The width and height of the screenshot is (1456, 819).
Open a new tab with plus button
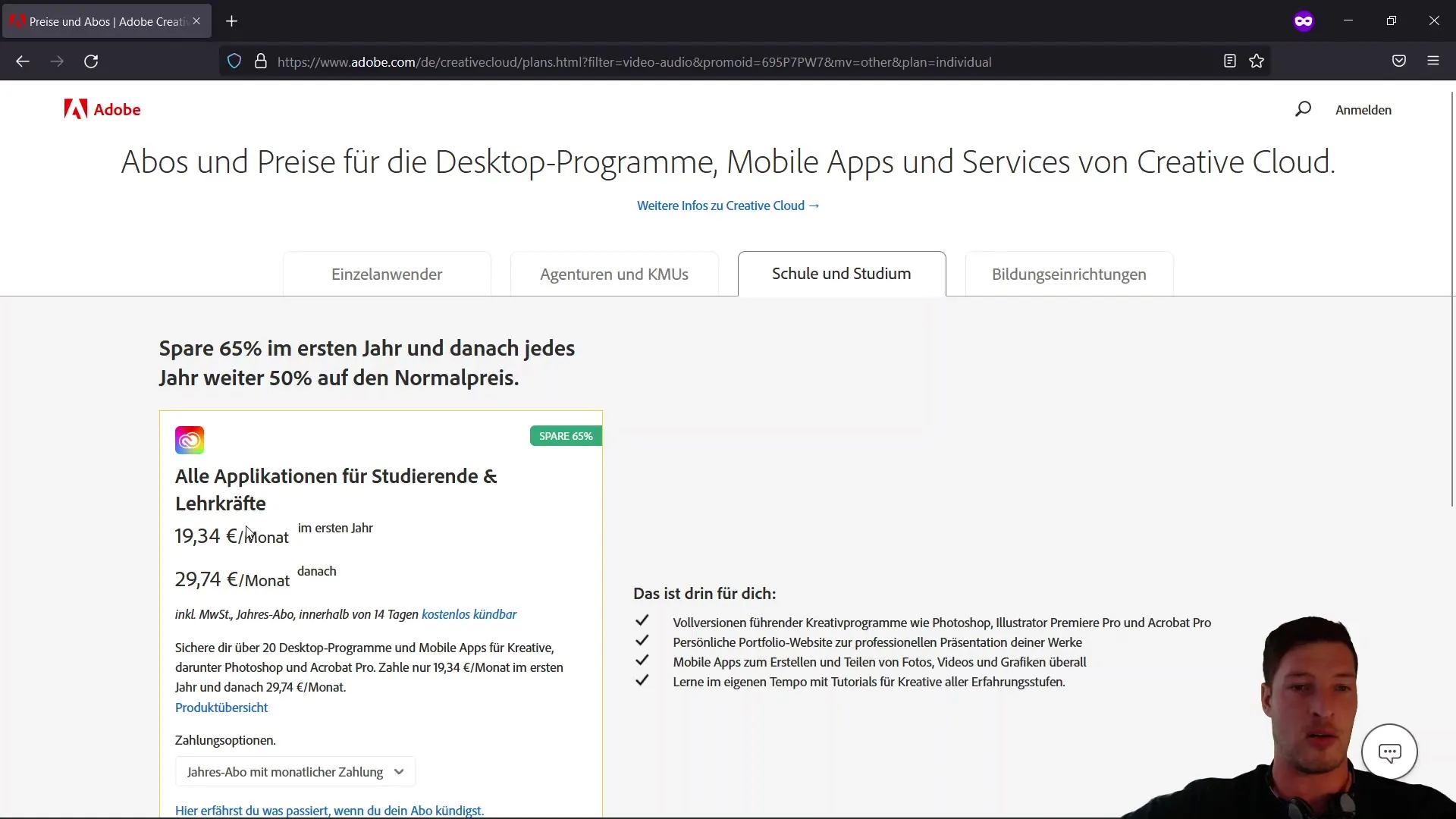(x=232, y=21)
